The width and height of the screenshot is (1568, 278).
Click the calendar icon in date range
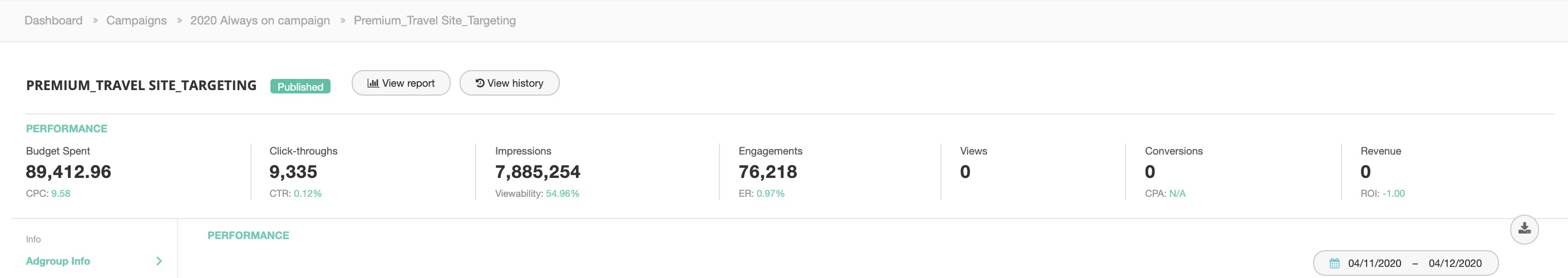tap(1334, 264)
